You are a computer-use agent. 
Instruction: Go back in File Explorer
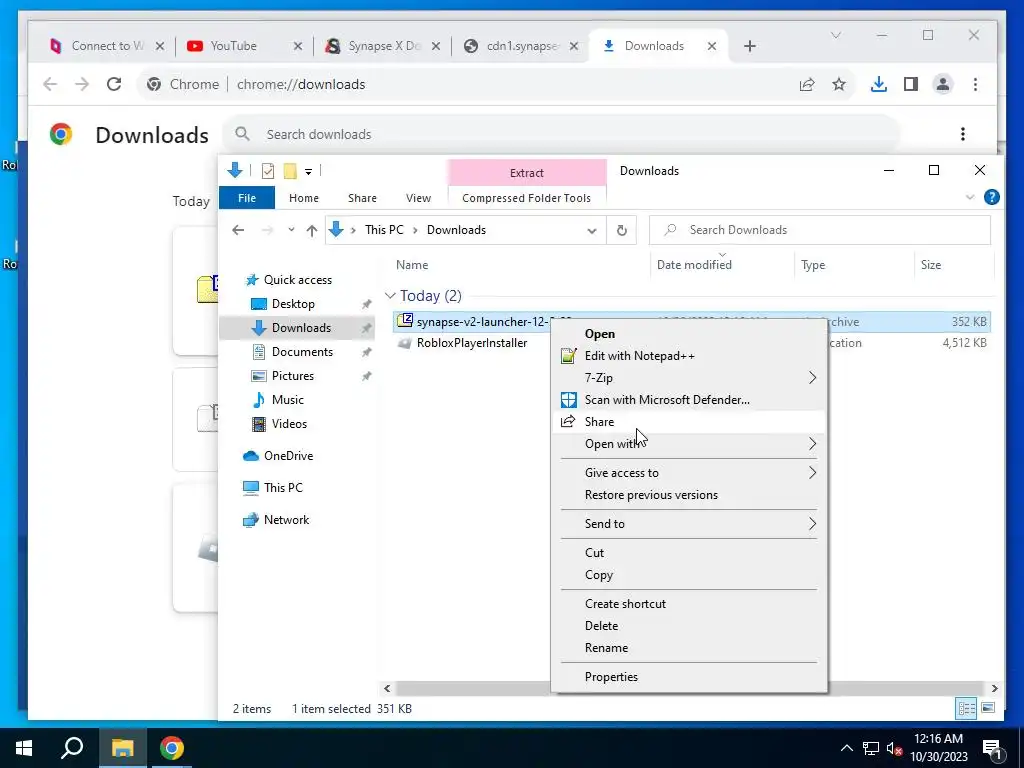click(x=238, y=230)
